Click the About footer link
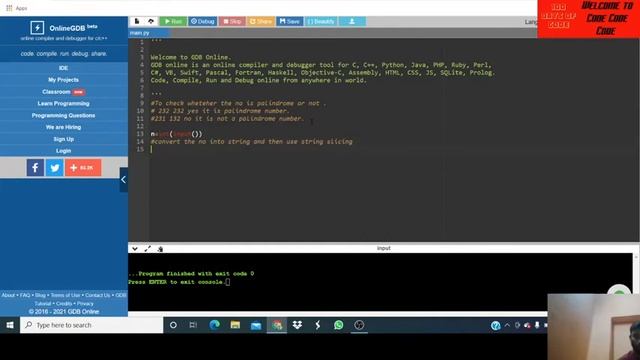 [x=8, y=295]
